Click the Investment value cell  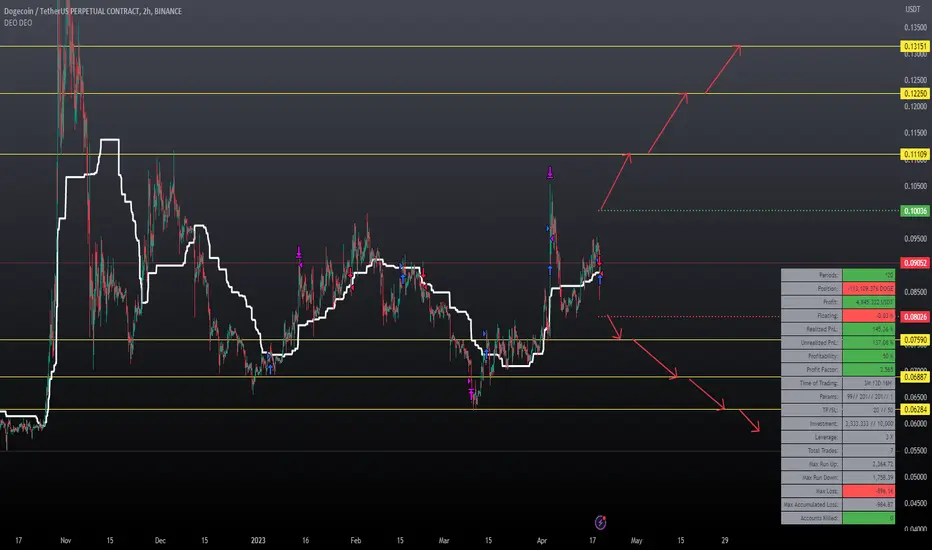[868, 423]
